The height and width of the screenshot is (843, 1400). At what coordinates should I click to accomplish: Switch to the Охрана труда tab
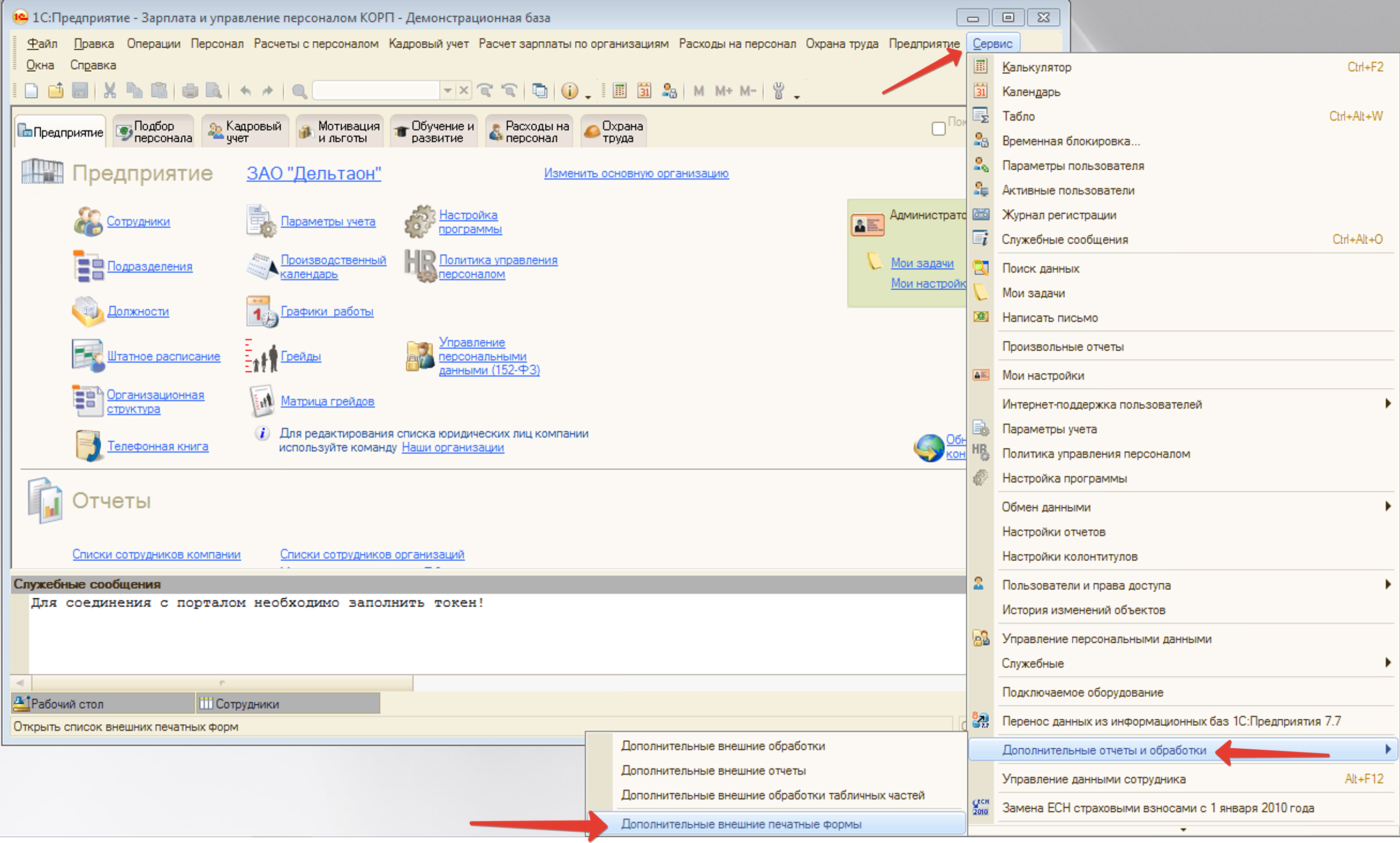click(x=613, y=132)
